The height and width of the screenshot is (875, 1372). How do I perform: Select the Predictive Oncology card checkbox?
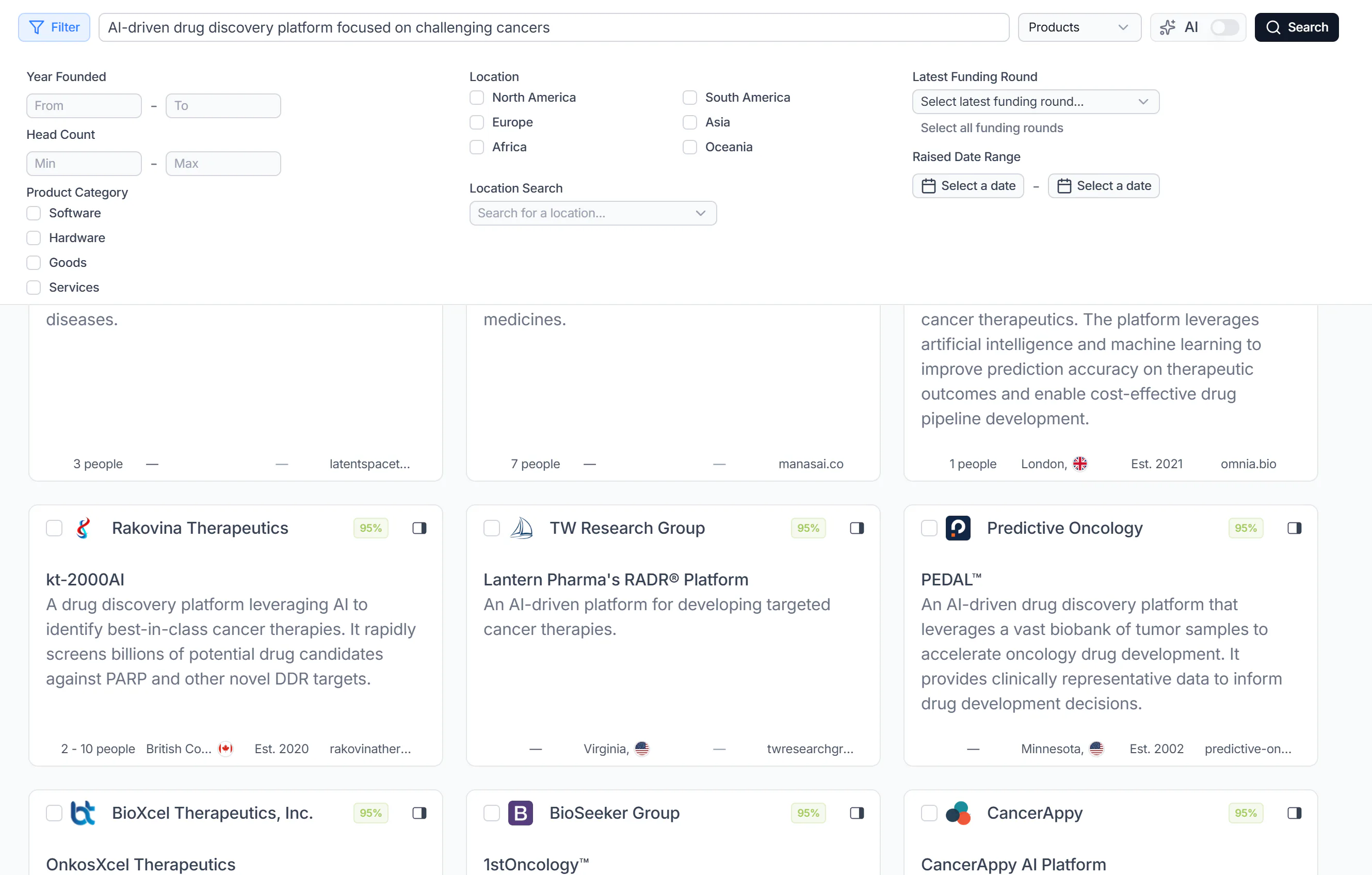(929, 528)
